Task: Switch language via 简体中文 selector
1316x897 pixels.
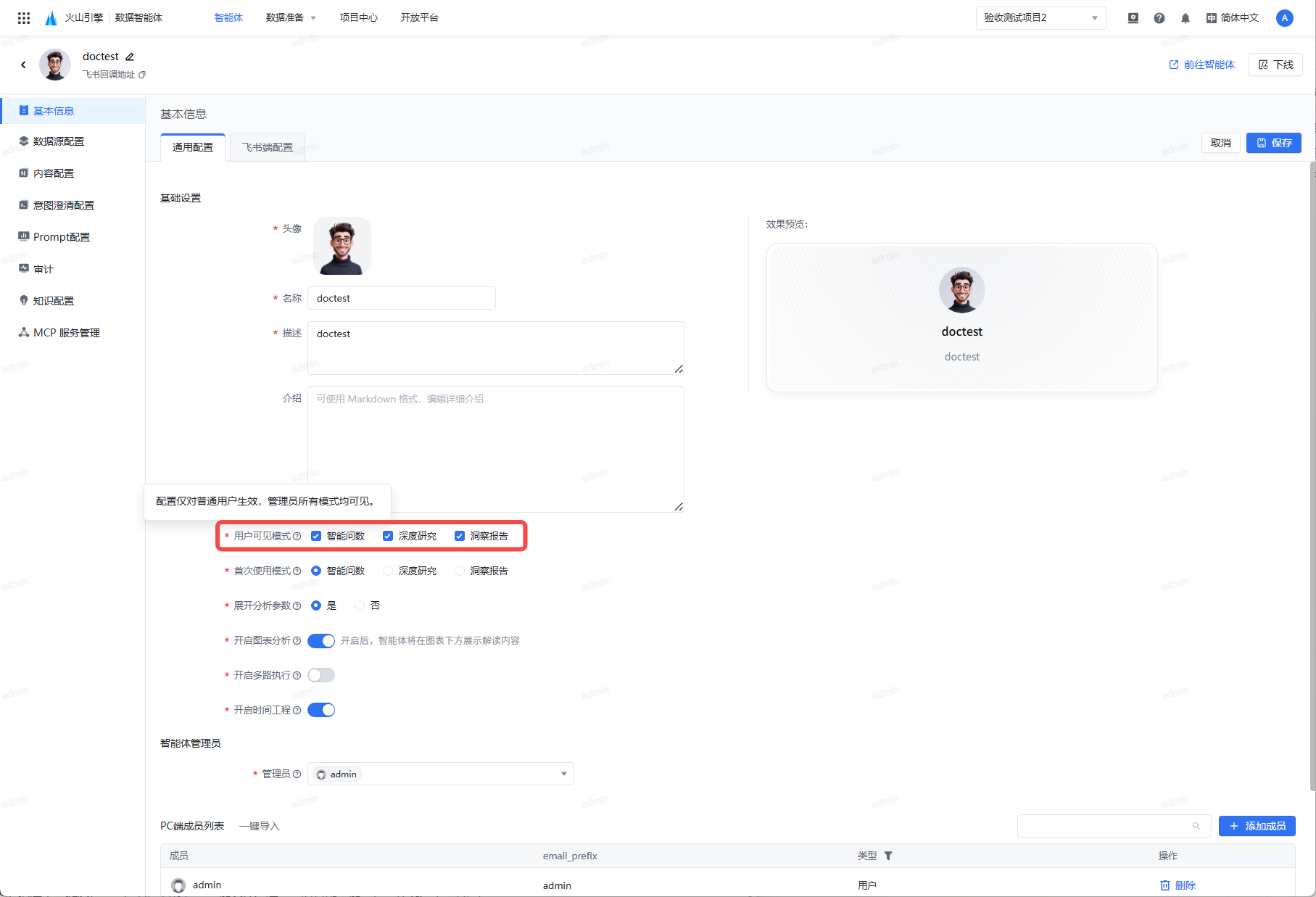Action: pos(1233,18)
